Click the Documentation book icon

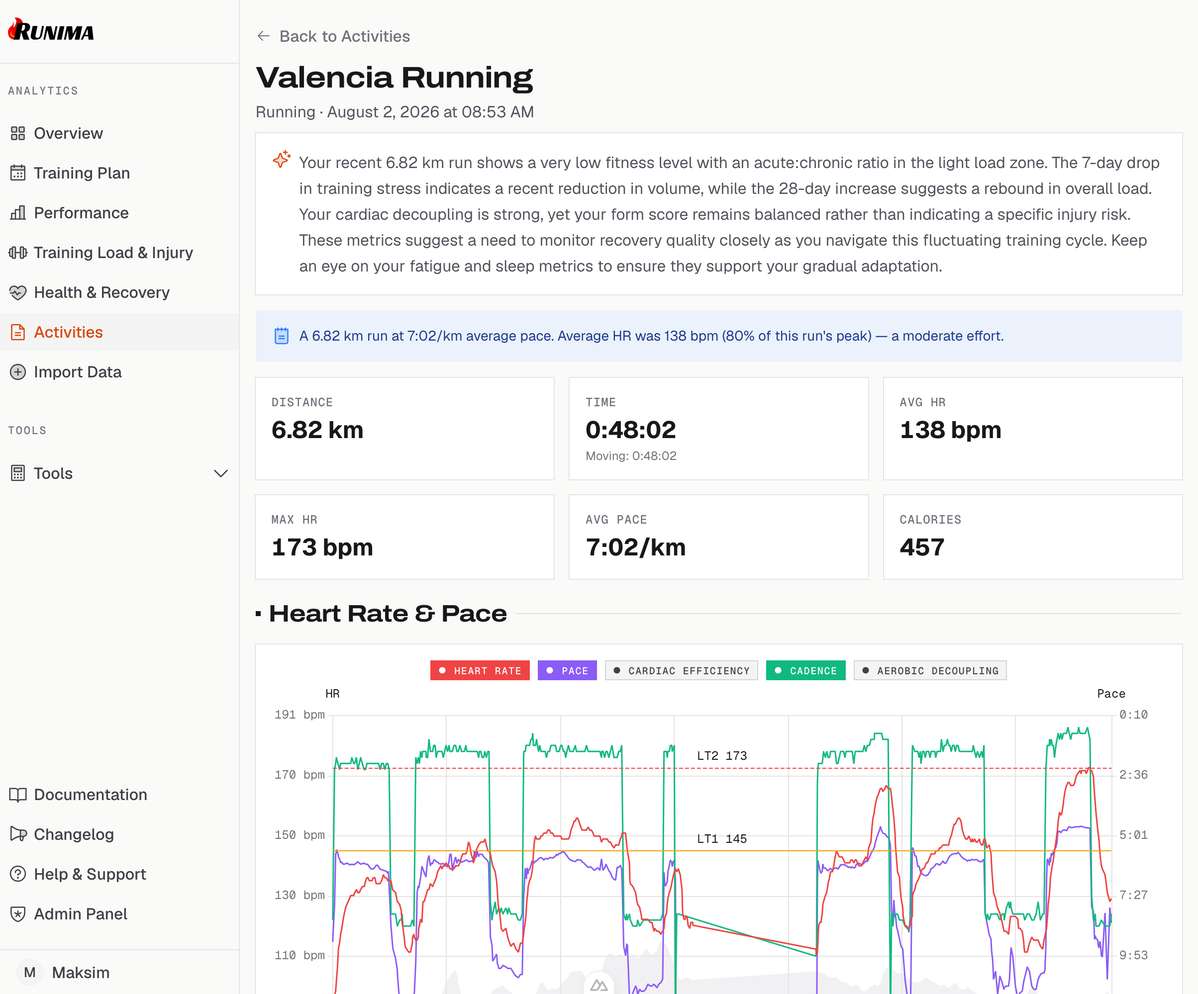pyautogui.click(x=18, y=795)
